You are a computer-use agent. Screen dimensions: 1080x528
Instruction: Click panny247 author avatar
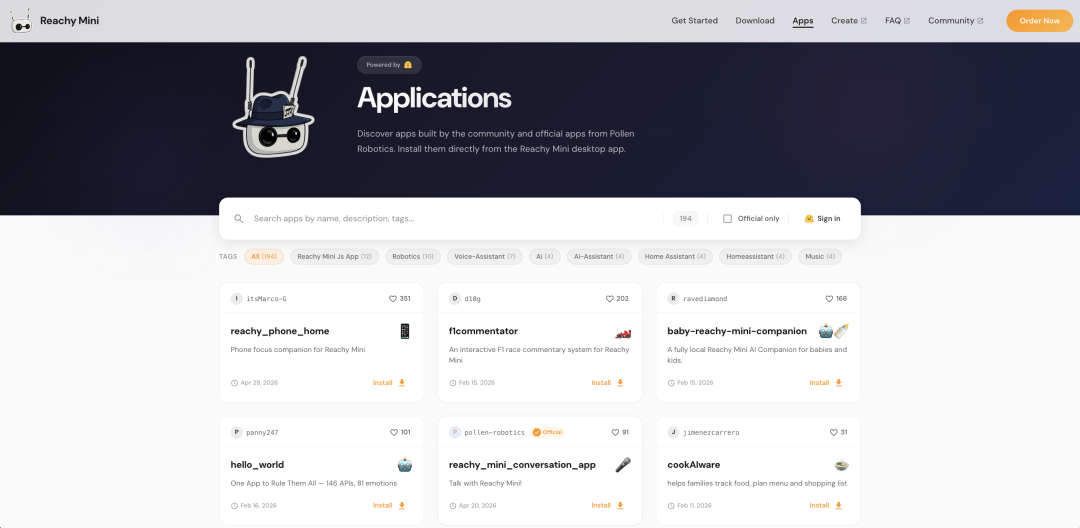tap(236, 432)
